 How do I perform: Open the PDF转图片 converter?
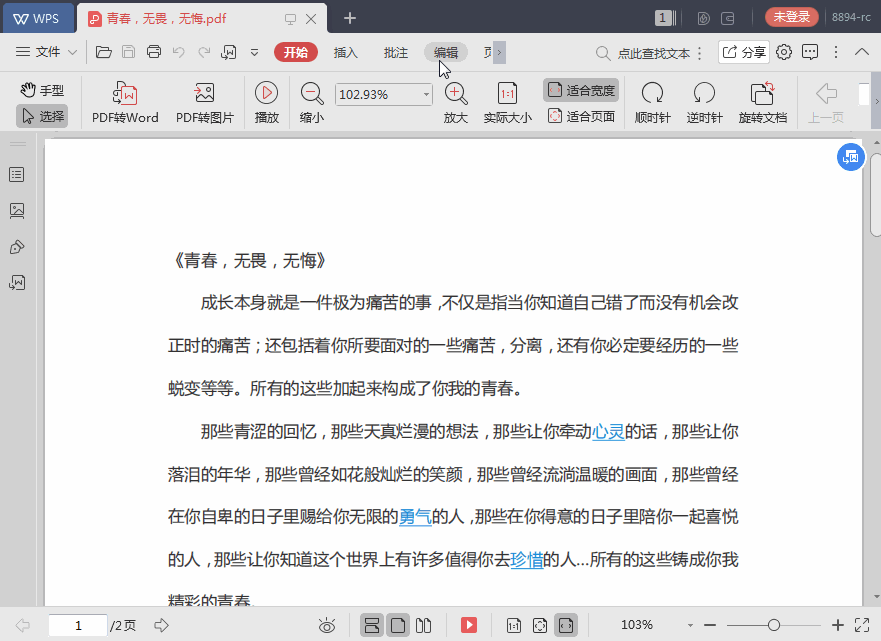205,102
